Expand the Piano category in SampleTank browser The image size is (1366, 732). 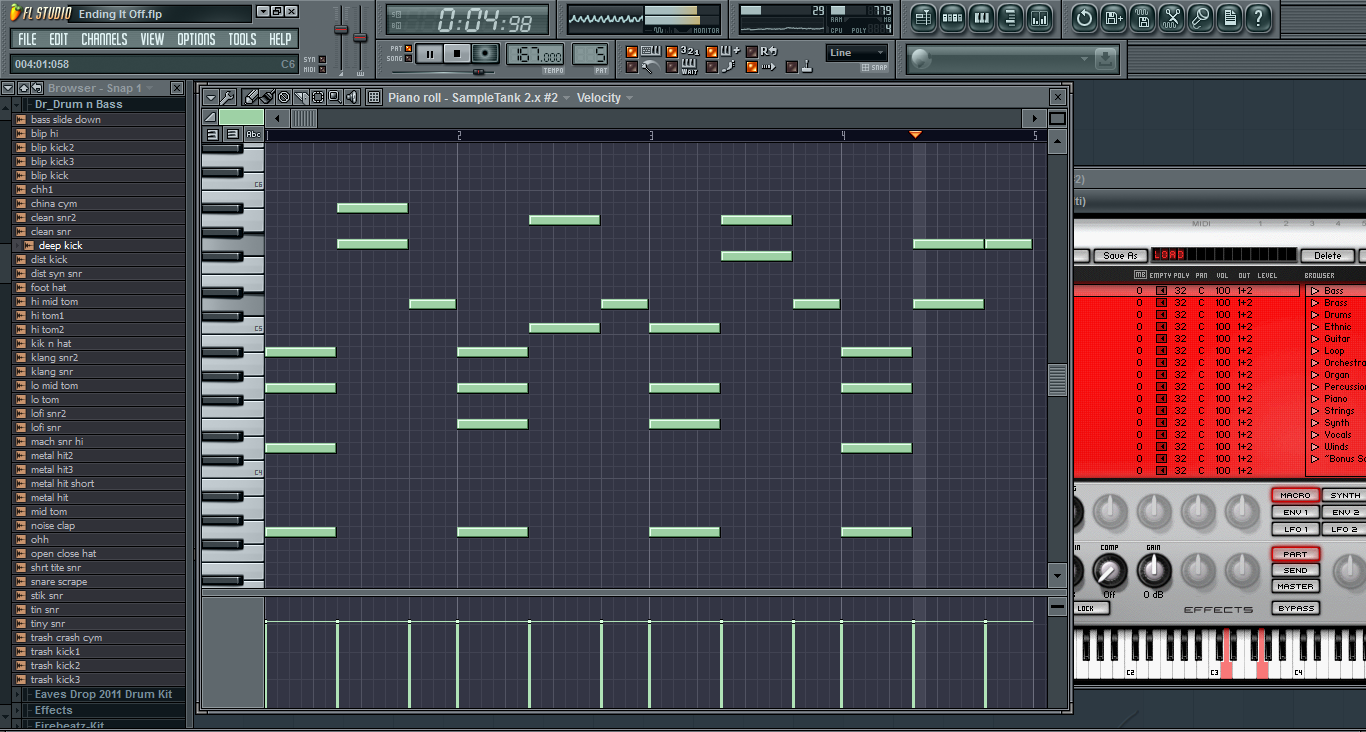[x=1315, y=399]
